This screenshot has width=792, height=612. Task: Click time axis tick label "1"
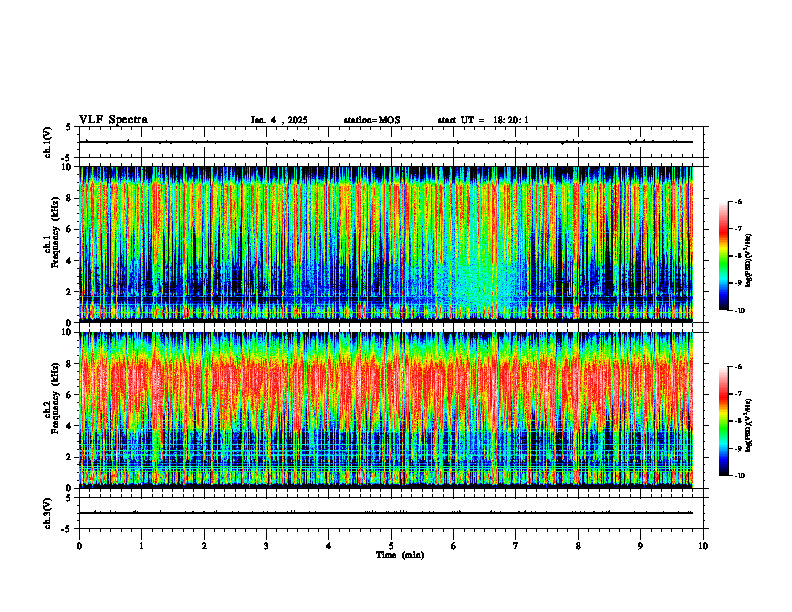(x=141, y=546)
